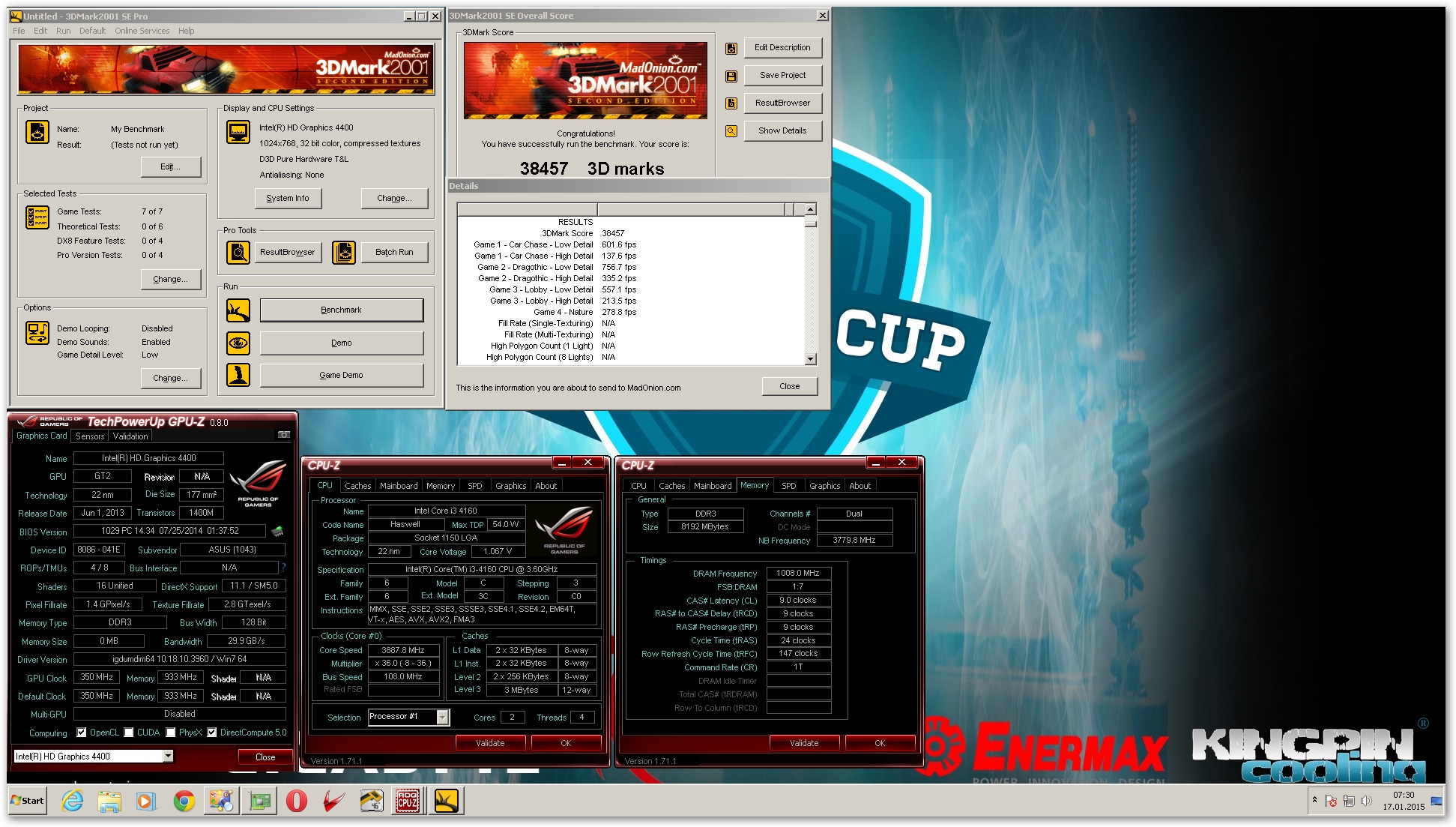The image size is (1456, 827).
Task: Click scroll down arrow in results list
Action: [x=810, y=359]
